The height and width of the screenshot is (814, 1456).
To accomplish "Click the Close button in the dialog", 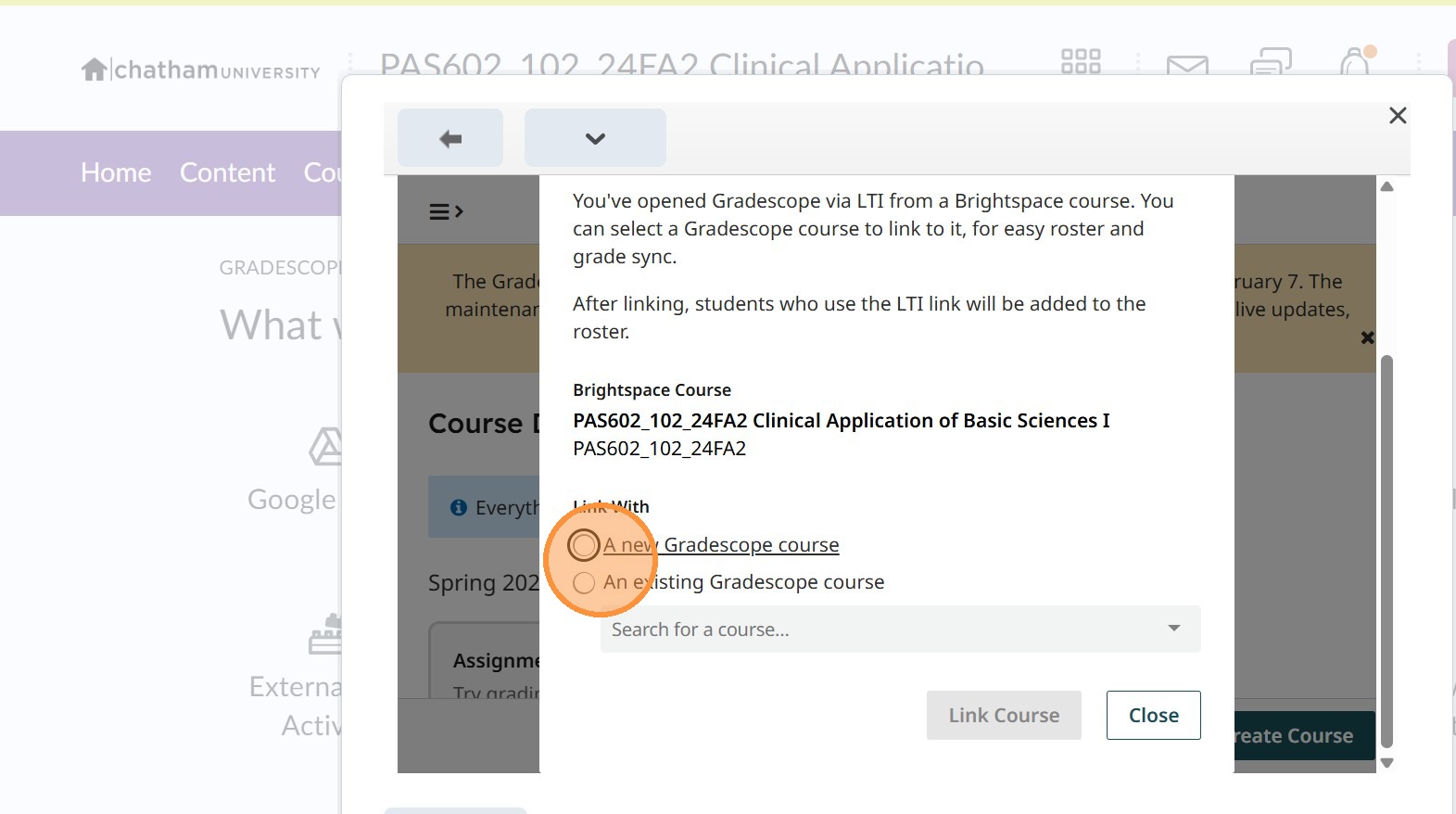I will pos(1154,715).
